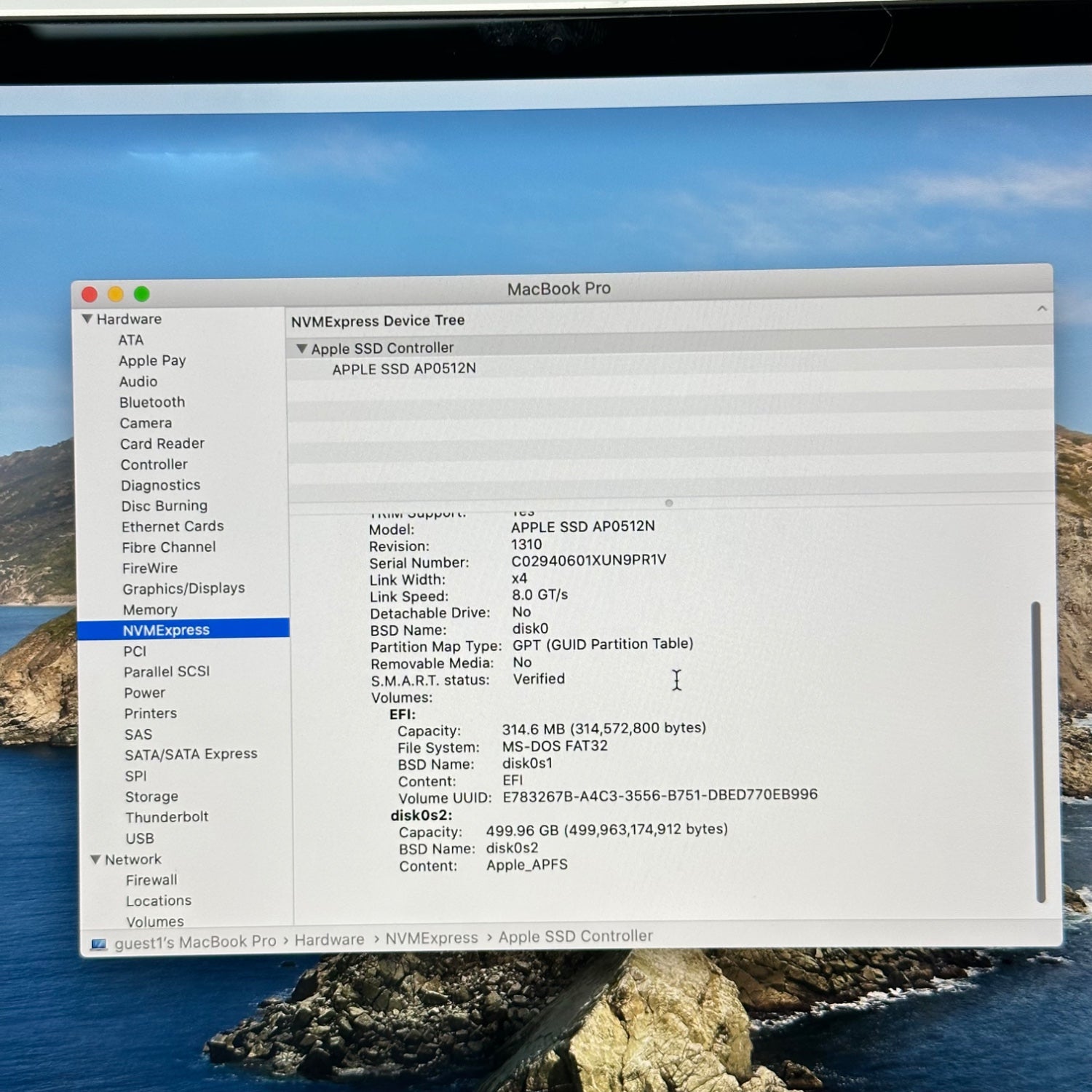Show Bluetooth hardware information

[x=152, y=402]
